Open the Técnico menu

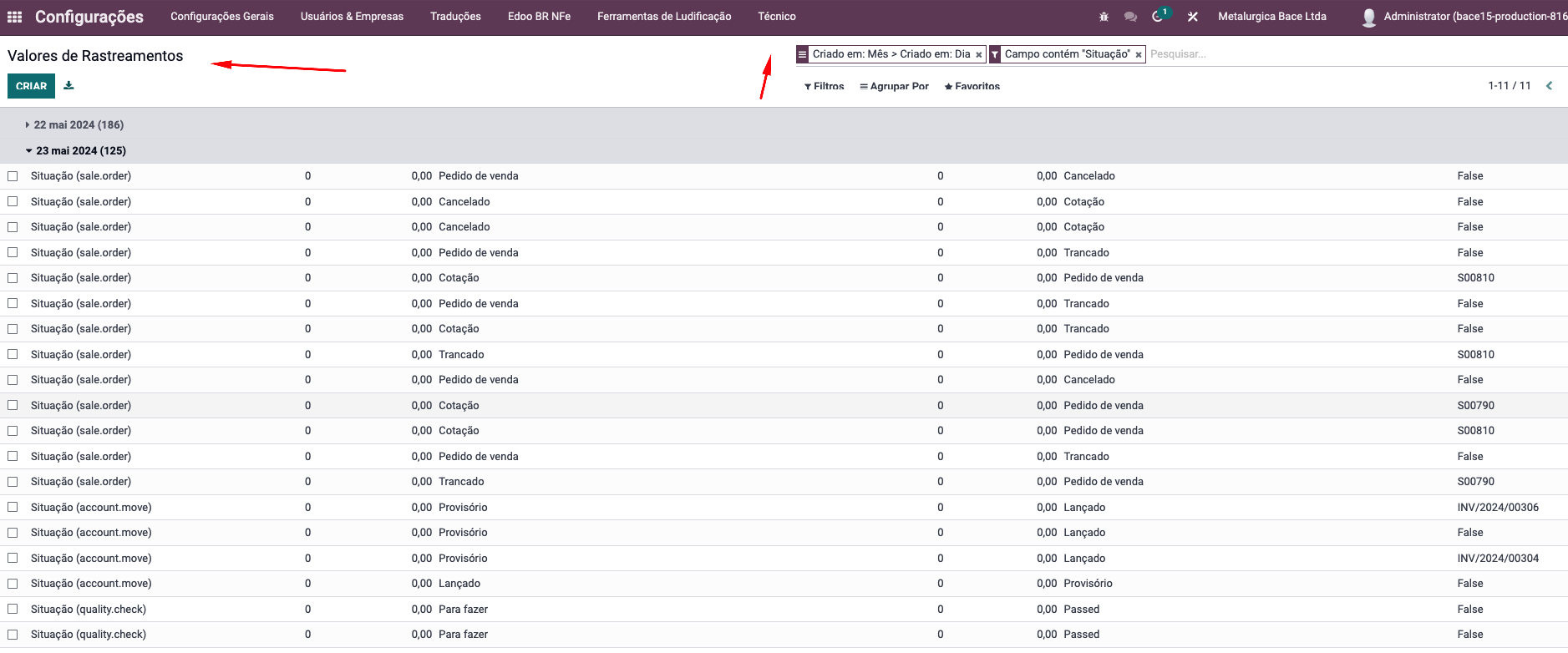click(776, 17)
